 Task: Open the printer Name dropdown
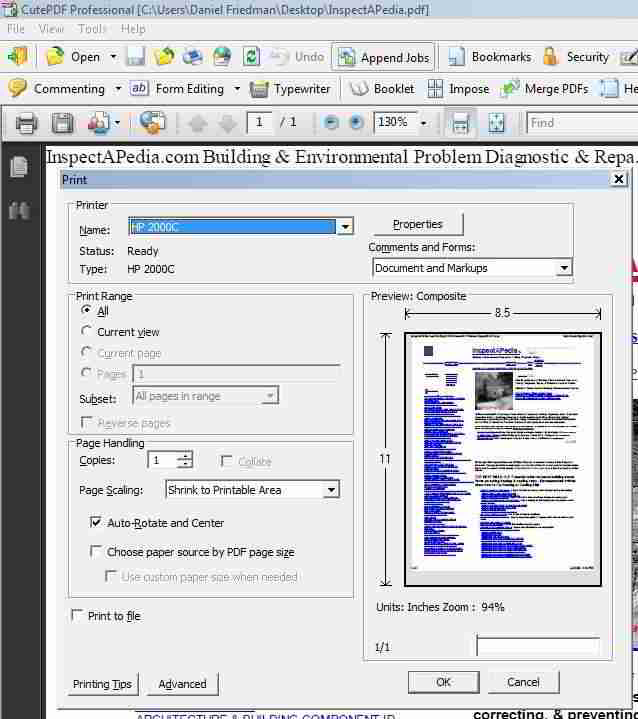point(345,226)
